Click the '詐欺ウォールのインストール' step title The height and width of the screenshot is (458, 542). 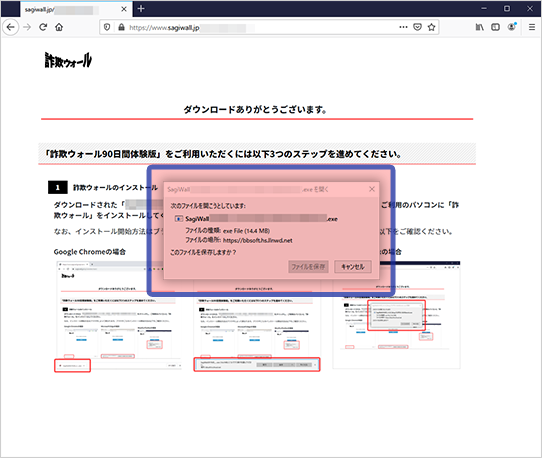pos(115,188)
